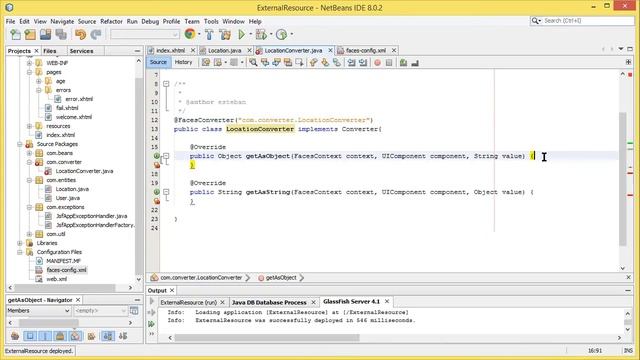This screenshot has height=360, width=640.
Task: Click the Undo arrow icon
Action: (80, 35)
